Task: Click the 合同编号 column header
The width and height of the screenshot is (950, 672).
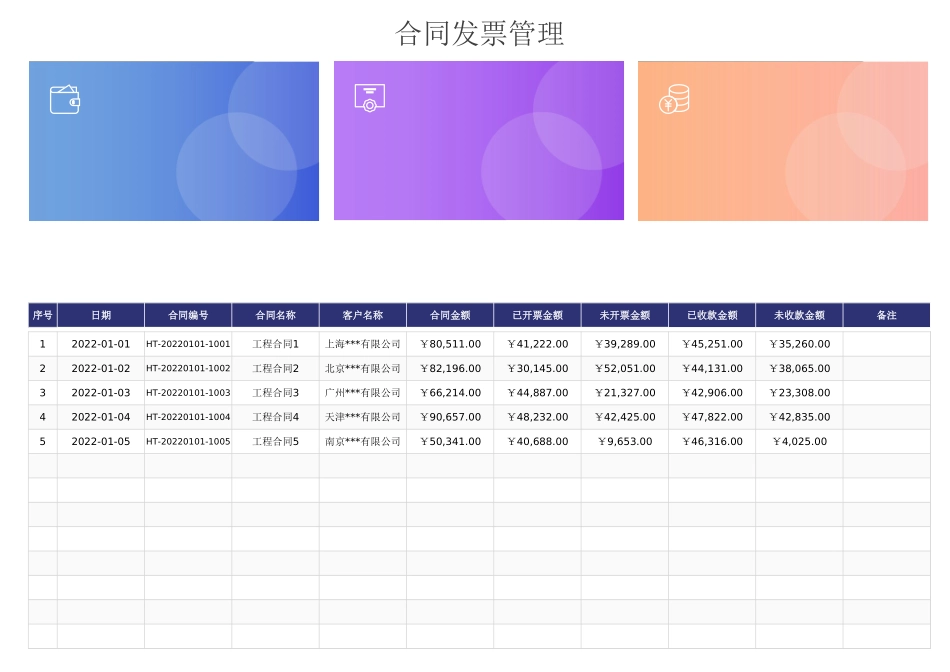Action: (x=188, y=314)
